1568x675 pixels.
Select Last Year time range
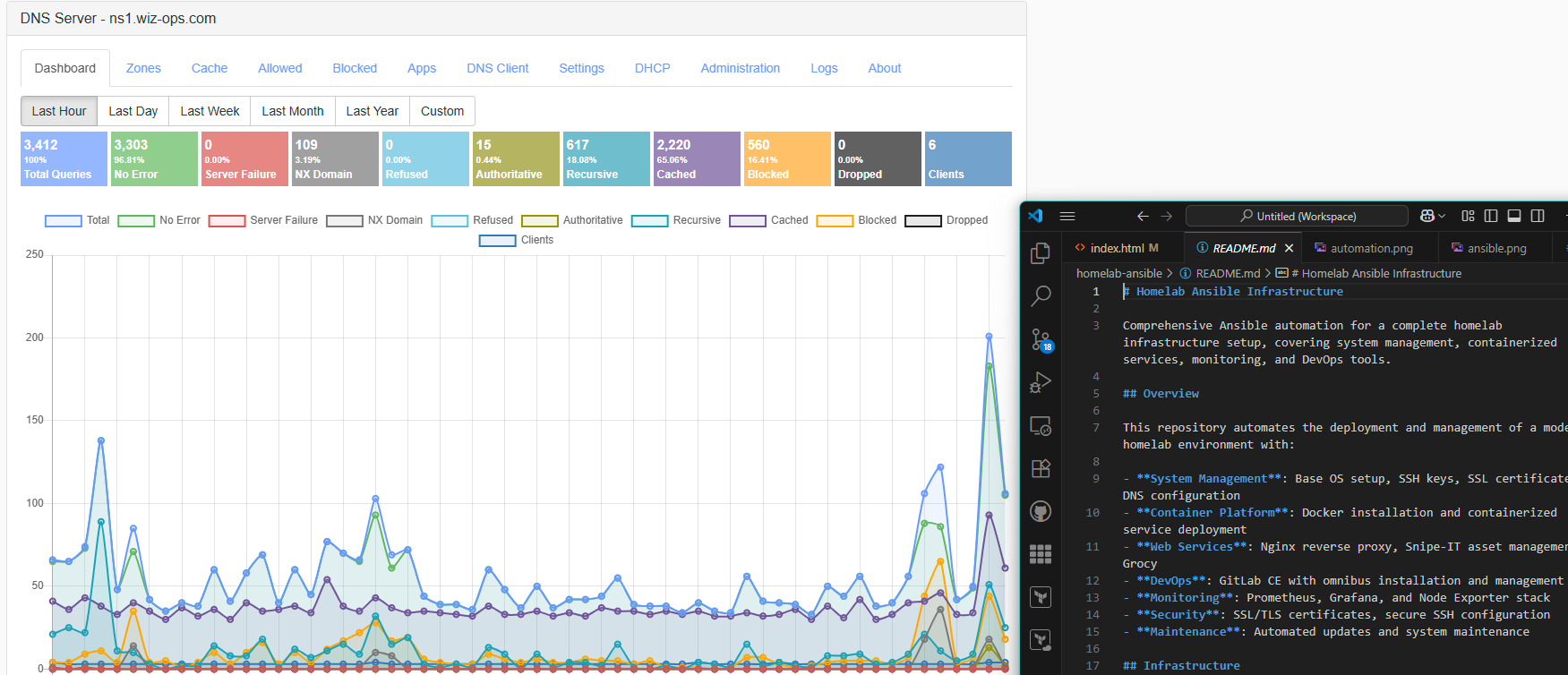pos(373,111)
